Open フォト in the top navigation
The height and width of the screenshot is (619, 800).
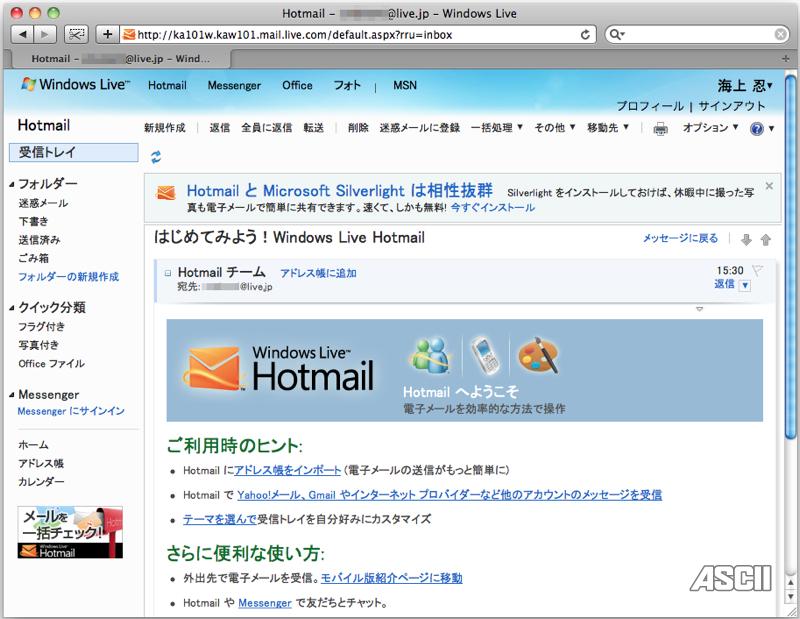coord(347,85)
